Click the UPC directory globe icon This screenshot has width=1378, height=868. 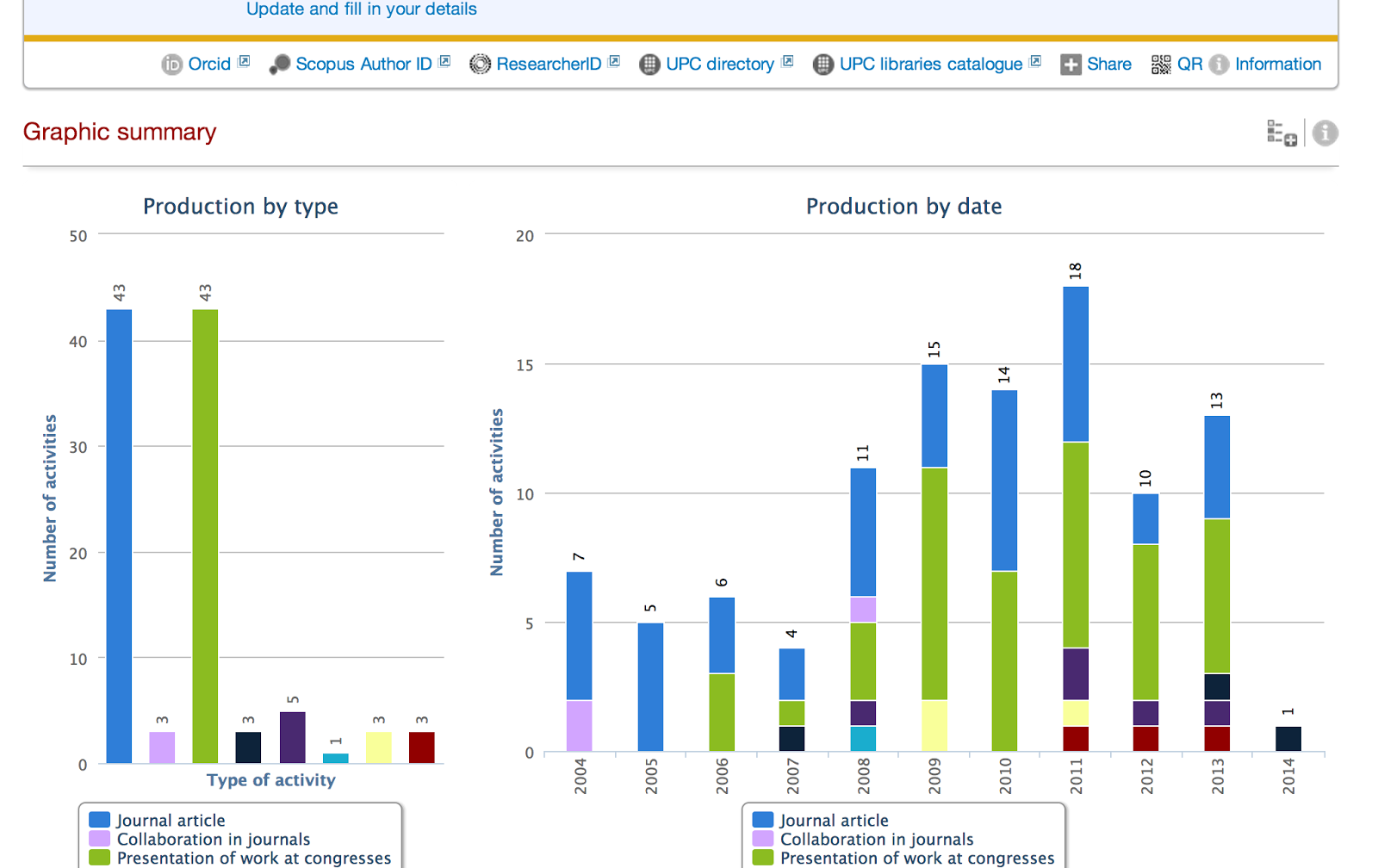[649, 65]
